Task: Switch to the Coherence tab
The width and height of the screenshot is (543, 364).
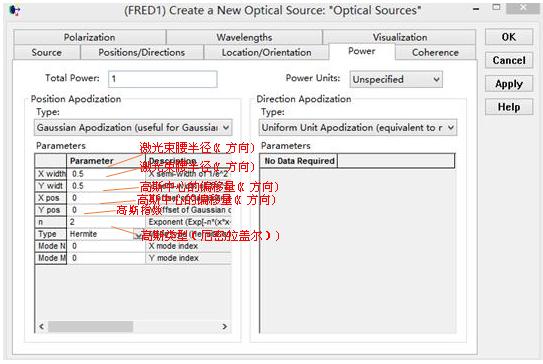Action: point(435,52)
